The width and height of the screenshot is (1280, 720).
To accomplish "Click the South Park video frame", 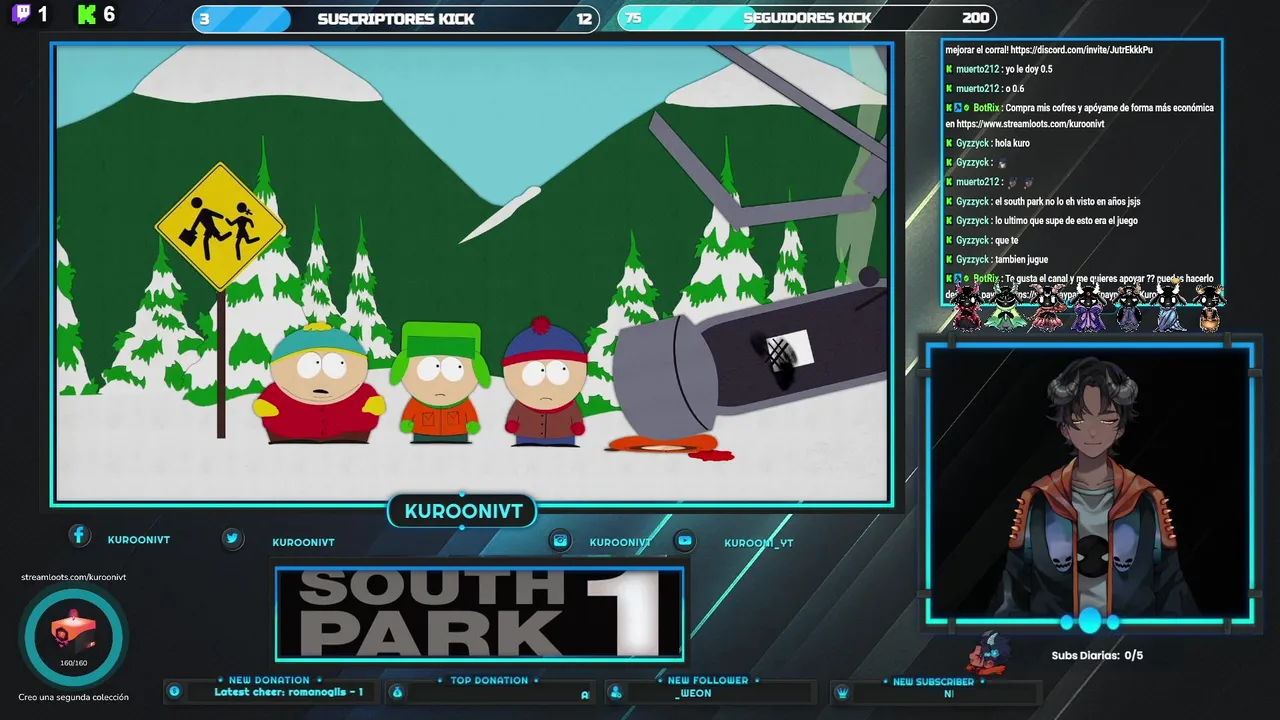I will [x=472, y=273].
